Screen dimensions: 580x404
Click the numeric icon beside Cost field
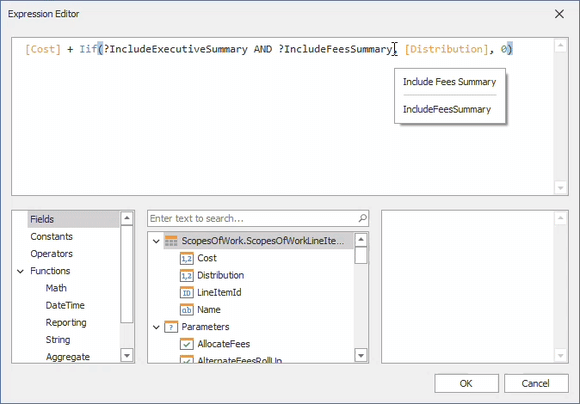(x=187, y=258)
